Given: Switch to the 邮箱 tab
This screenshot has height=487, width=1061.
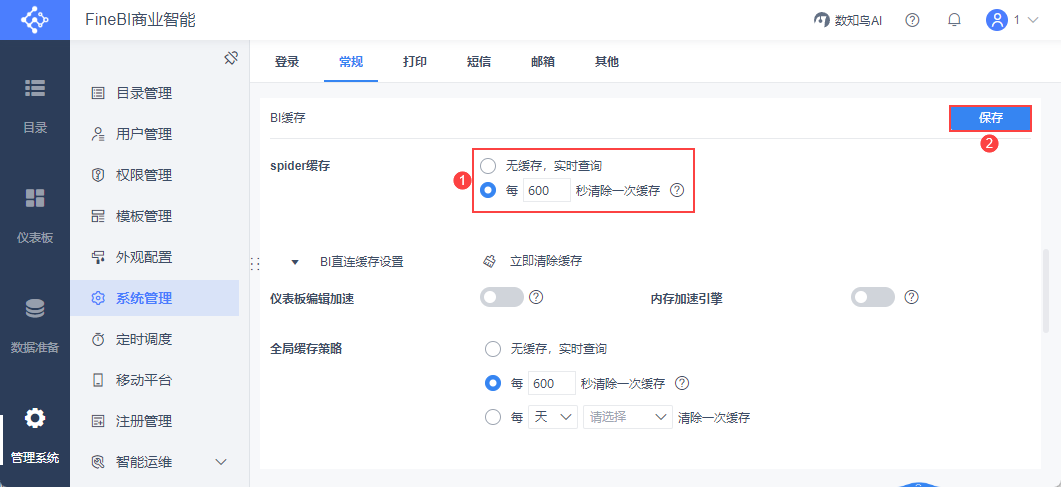Looking at the screenshot, I should point(543,62).
